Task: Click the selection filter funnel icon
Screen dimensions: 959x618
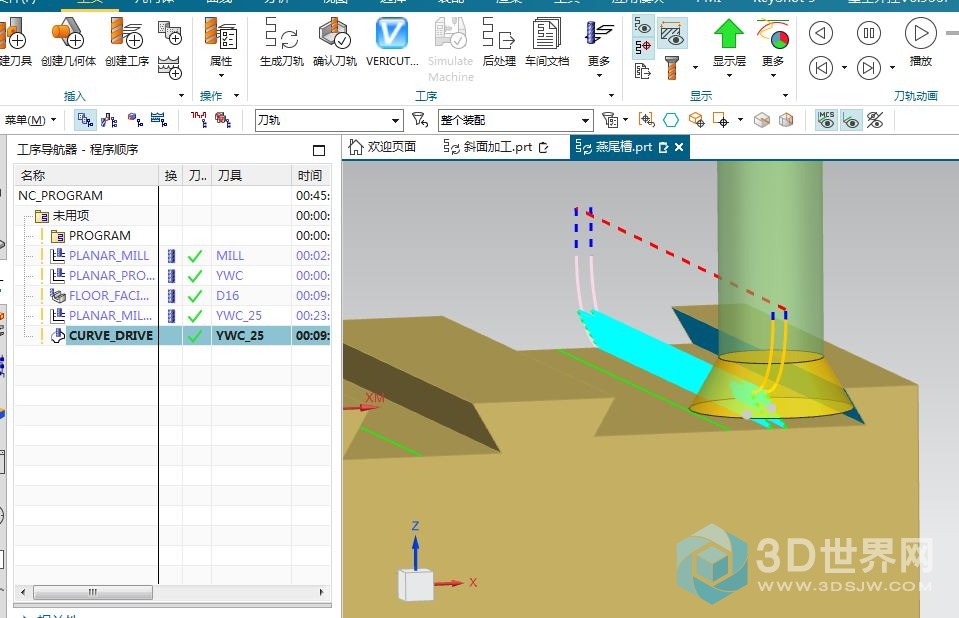Action: coord(420,119)
